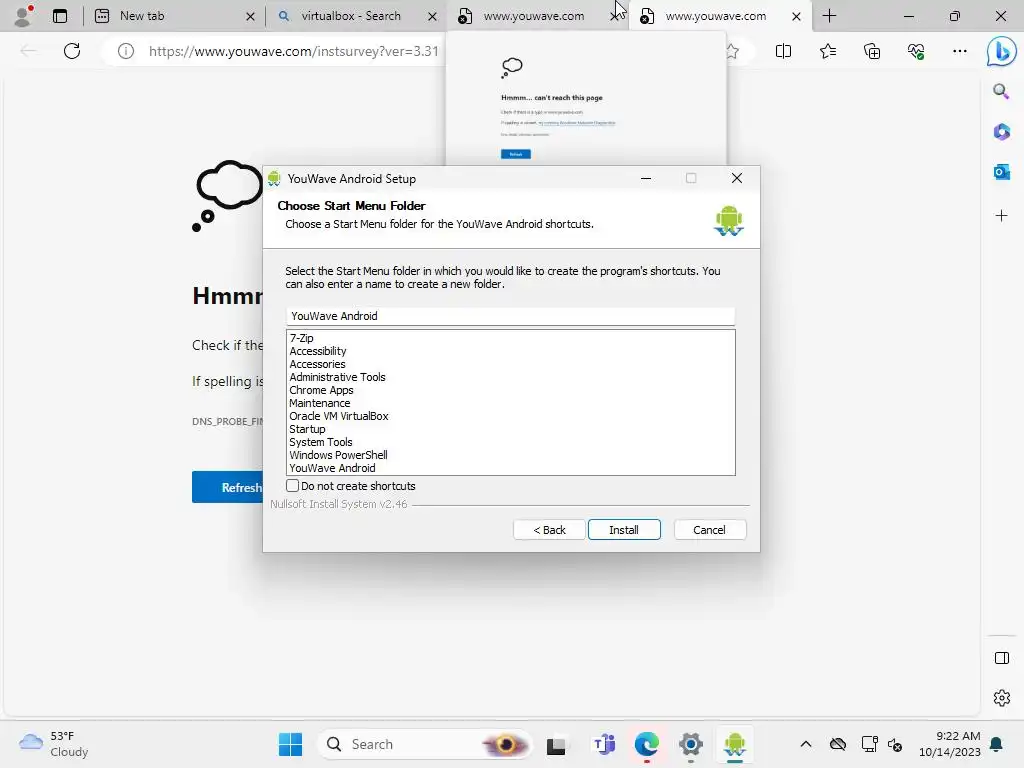Add page to favorites star icon
The width and height of the screenshot is (1024, 768).
[732, 51]
